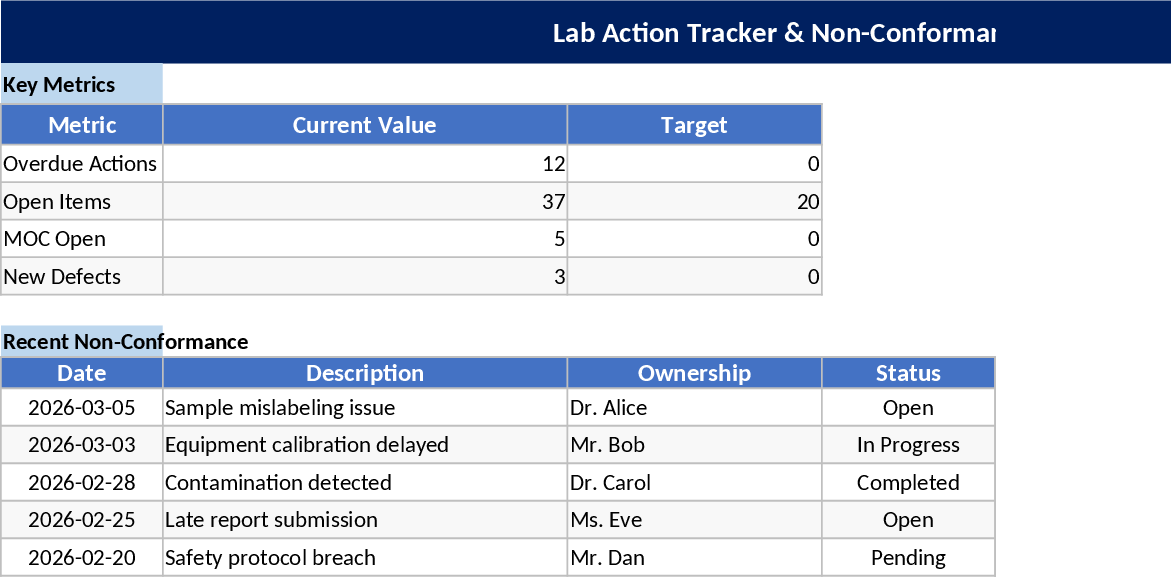Click the Lab Action Tracker title cell
This screenshot has width=1171, height=577.
(772, 33)
